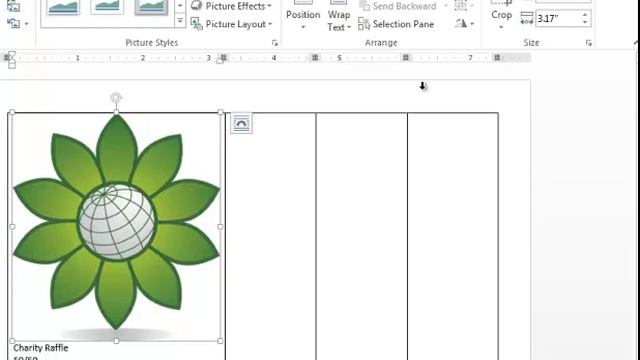
Task: Decrease picture width with the down spinner
Action: 585,22
